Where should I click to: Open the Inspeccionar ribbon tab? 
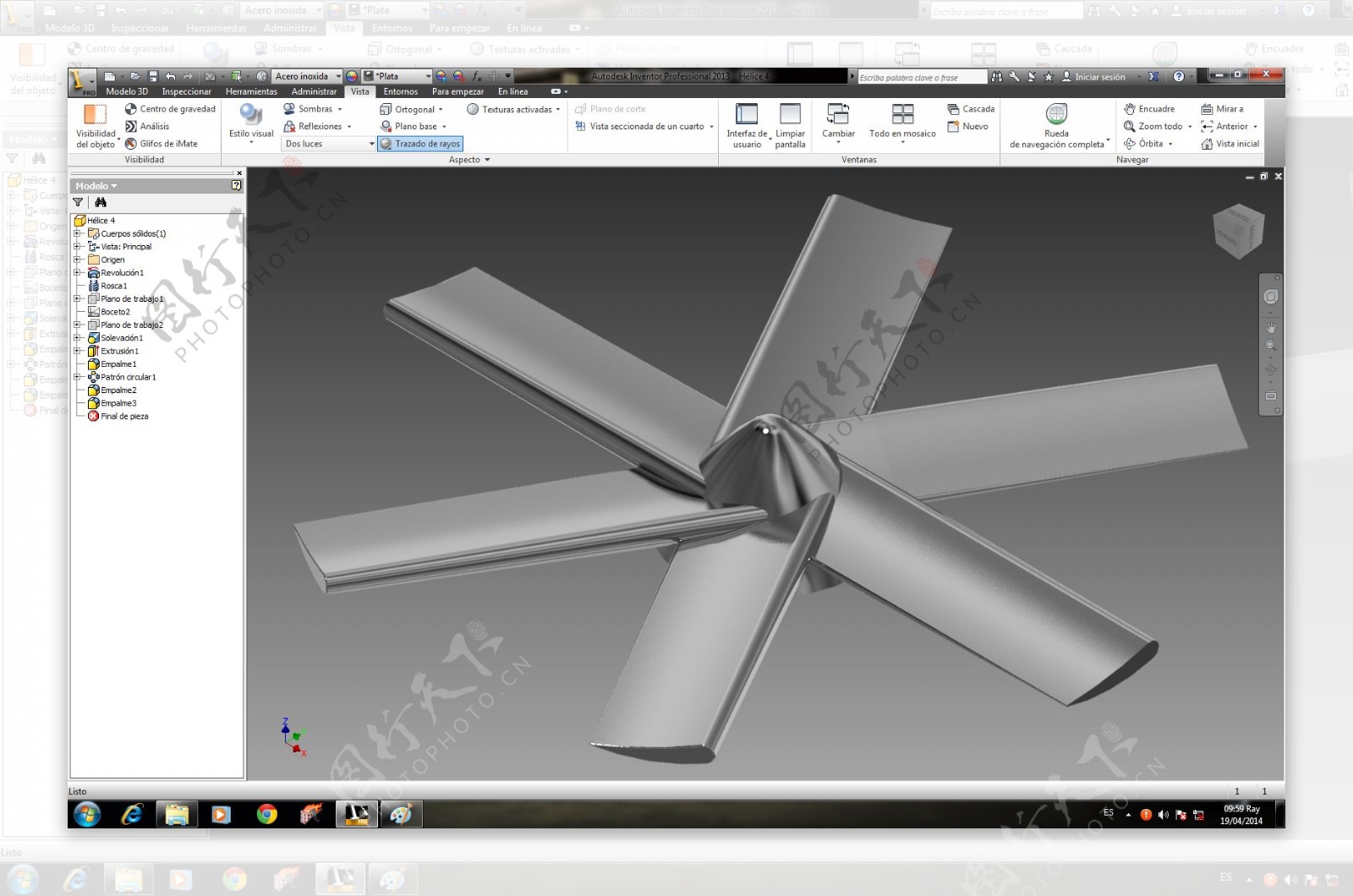[187, 91]
